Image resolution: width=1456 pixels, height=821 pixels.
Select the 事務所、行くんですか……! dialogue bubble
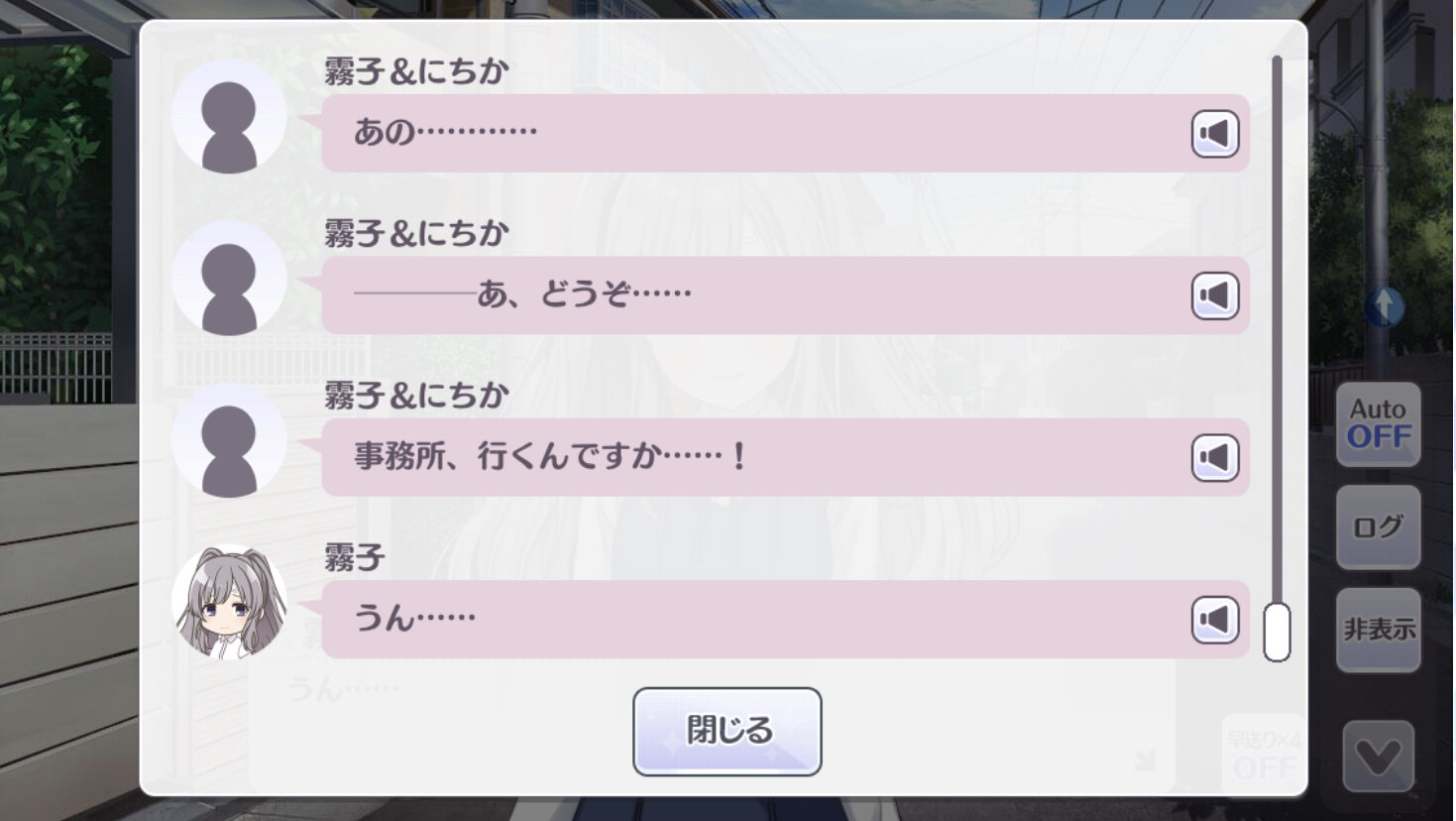(x=753, y=457)
